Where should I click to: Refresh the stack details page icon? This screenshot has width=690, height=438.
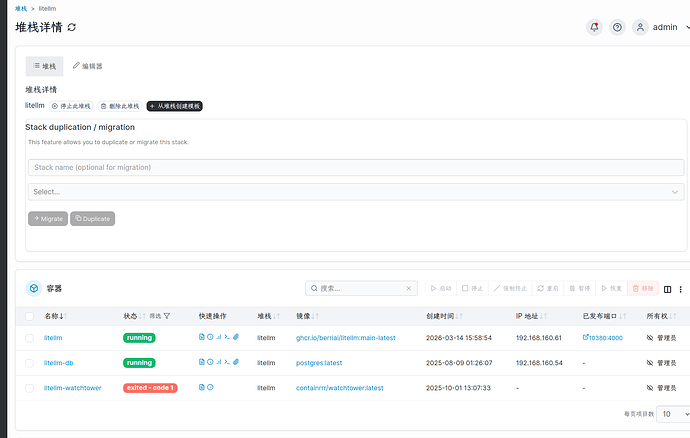[x=72, y=27]
